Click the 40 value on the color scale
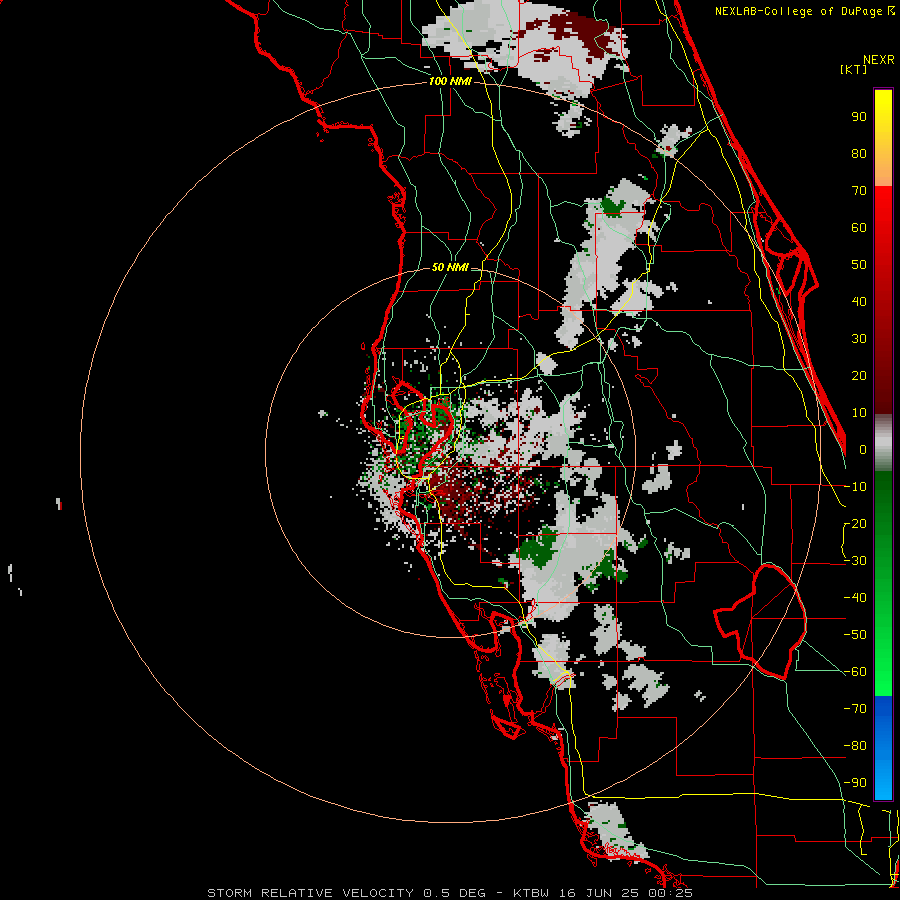Viewport: 900px width, 900px height. (859, 302)
